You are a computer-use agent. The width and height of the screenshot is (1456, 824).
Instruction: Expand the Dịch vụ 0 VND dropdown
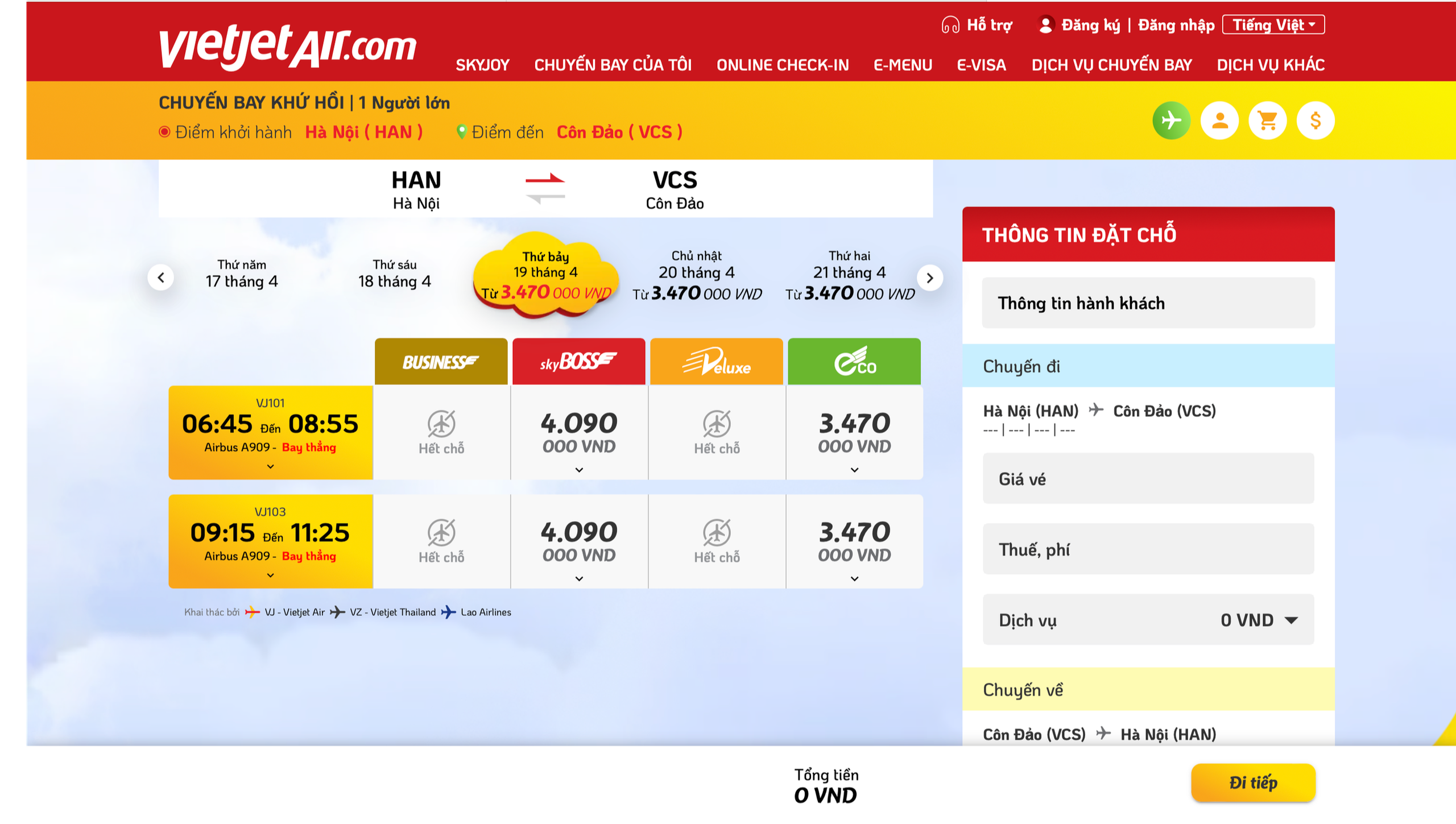(x=1292, y=620)
